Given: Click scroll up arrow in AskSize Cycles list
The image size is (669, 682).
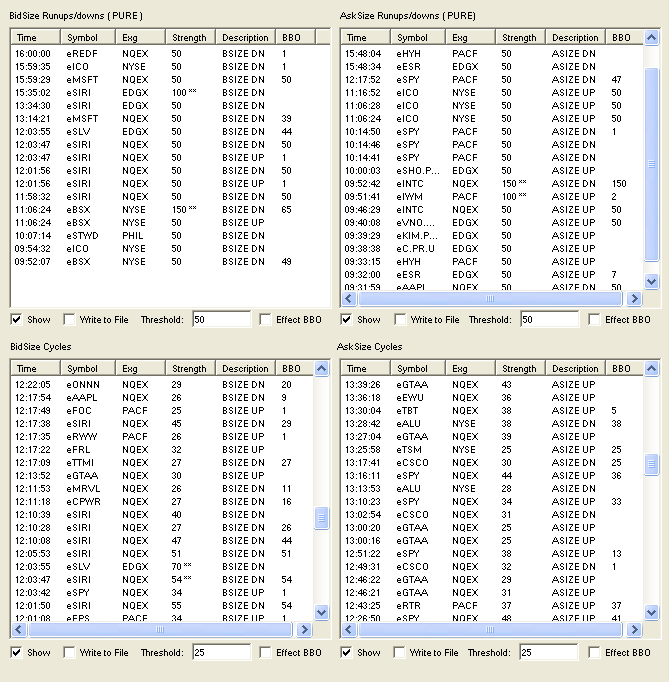Looking at the screenshot, I should (x=651, y=369).
